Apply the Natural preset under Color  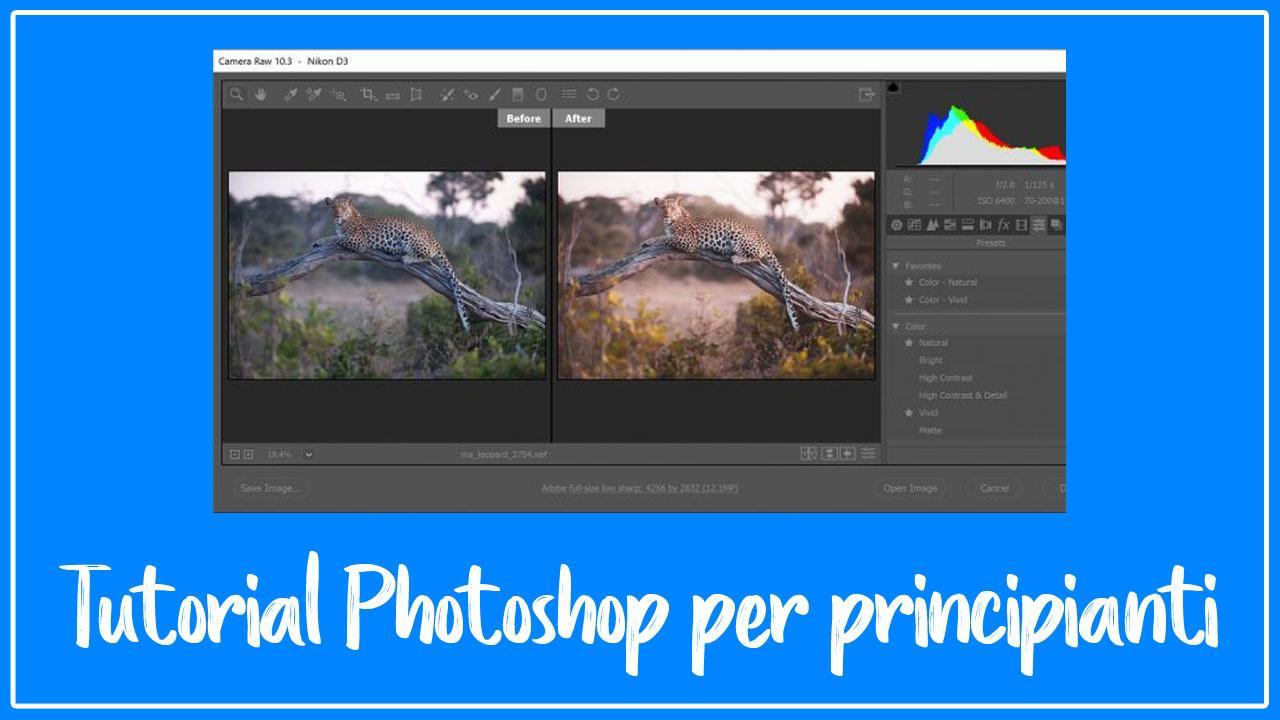[x=933, y=342]
